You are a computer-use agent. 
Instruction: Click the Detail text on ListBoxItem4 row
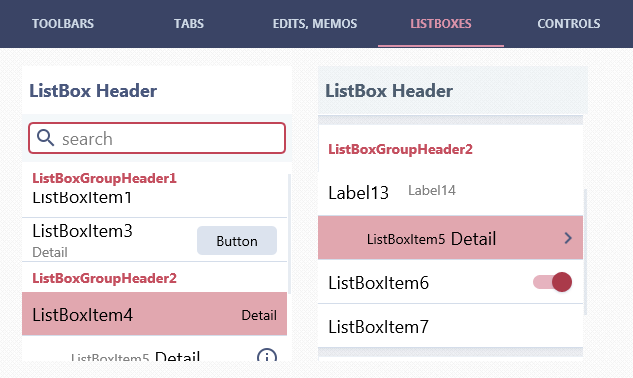pos(259,315)
